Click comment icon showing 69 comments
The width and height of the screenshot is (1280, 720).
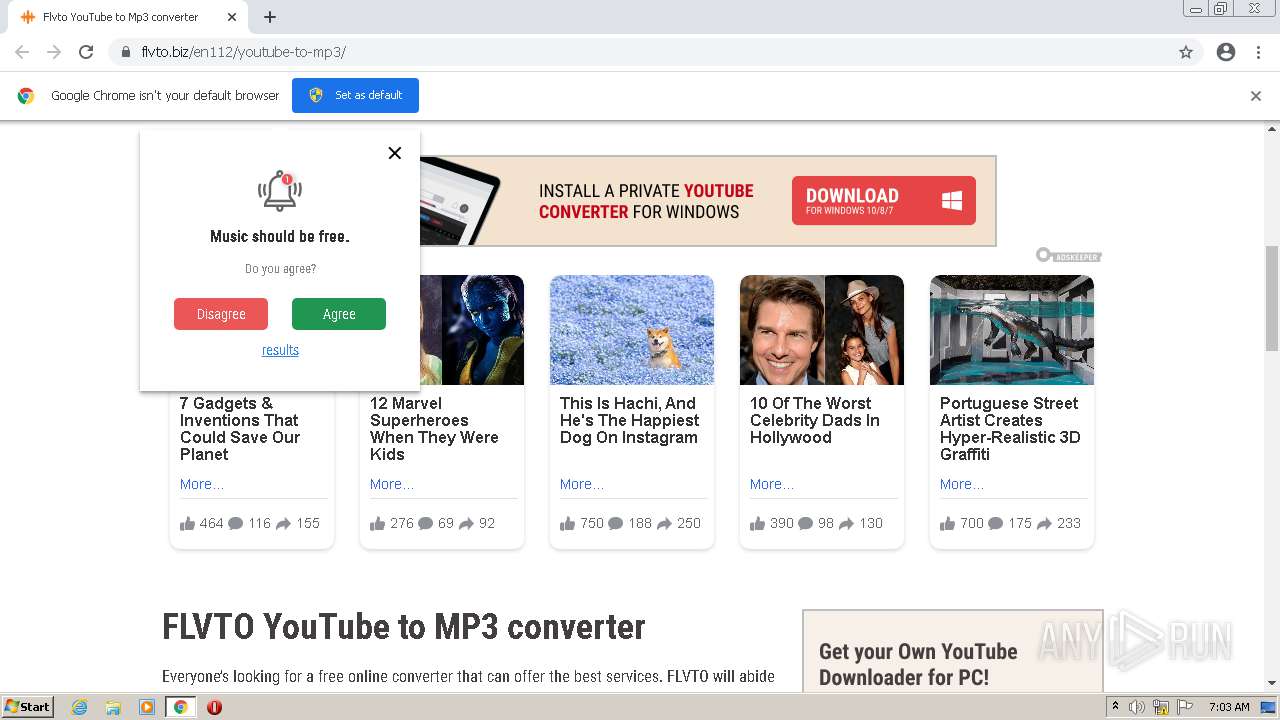coord(426,523)
